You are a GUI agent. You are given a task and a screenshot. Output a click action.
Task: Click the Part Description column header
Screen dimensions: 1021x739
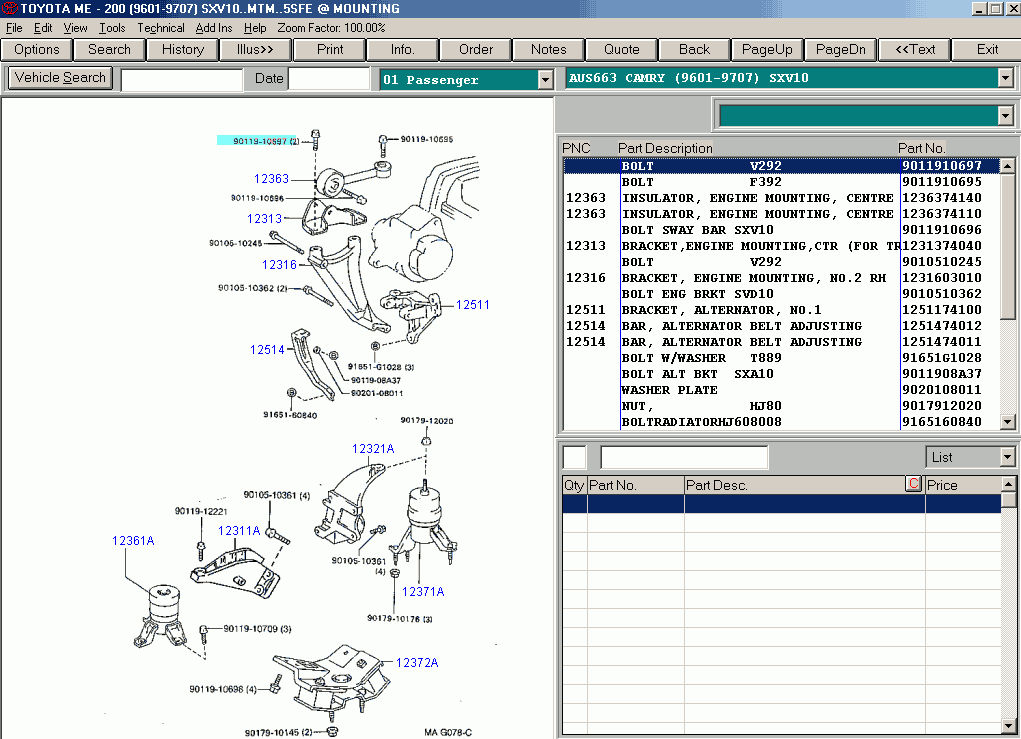click(x=665, y=148)
